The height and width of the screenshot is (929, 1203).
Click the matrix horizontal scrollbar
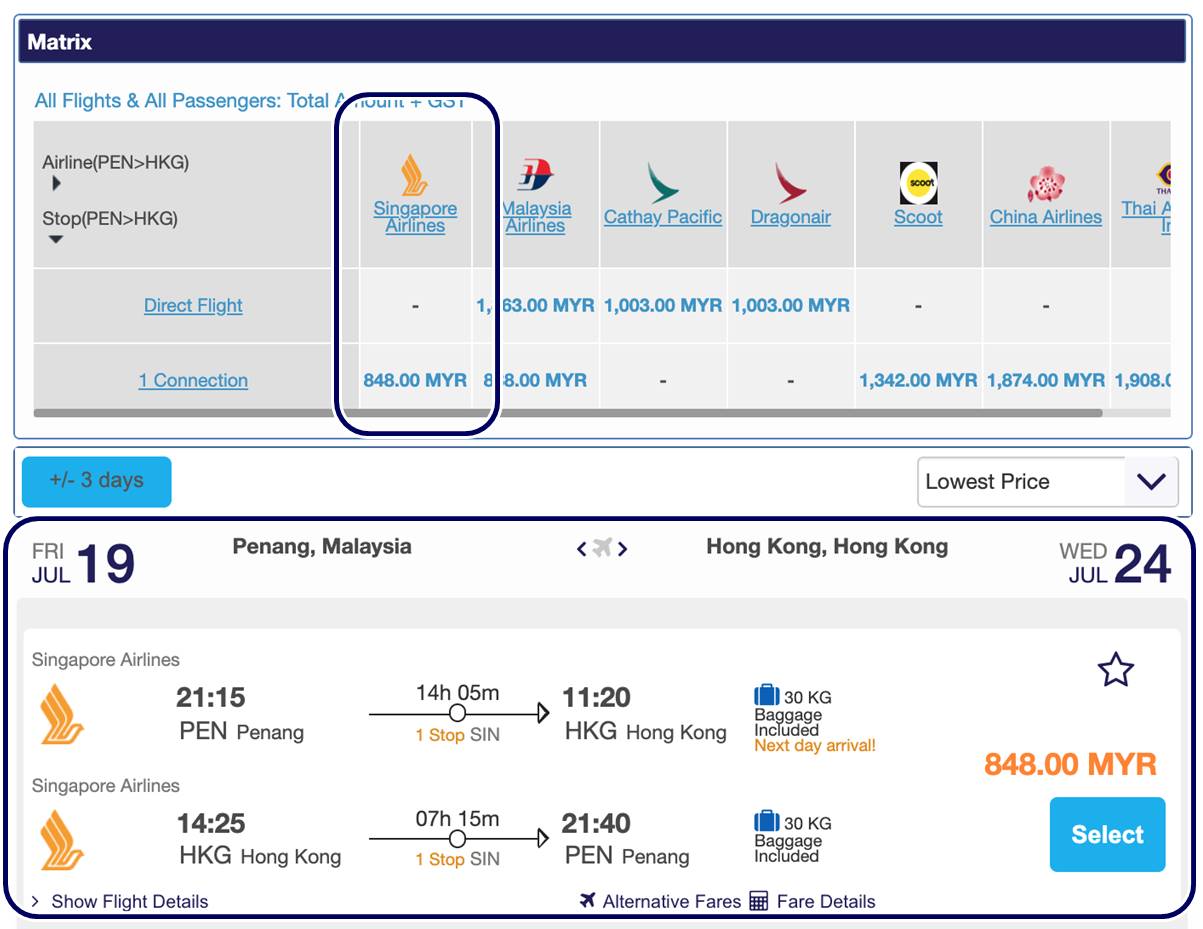pos(568,412)
